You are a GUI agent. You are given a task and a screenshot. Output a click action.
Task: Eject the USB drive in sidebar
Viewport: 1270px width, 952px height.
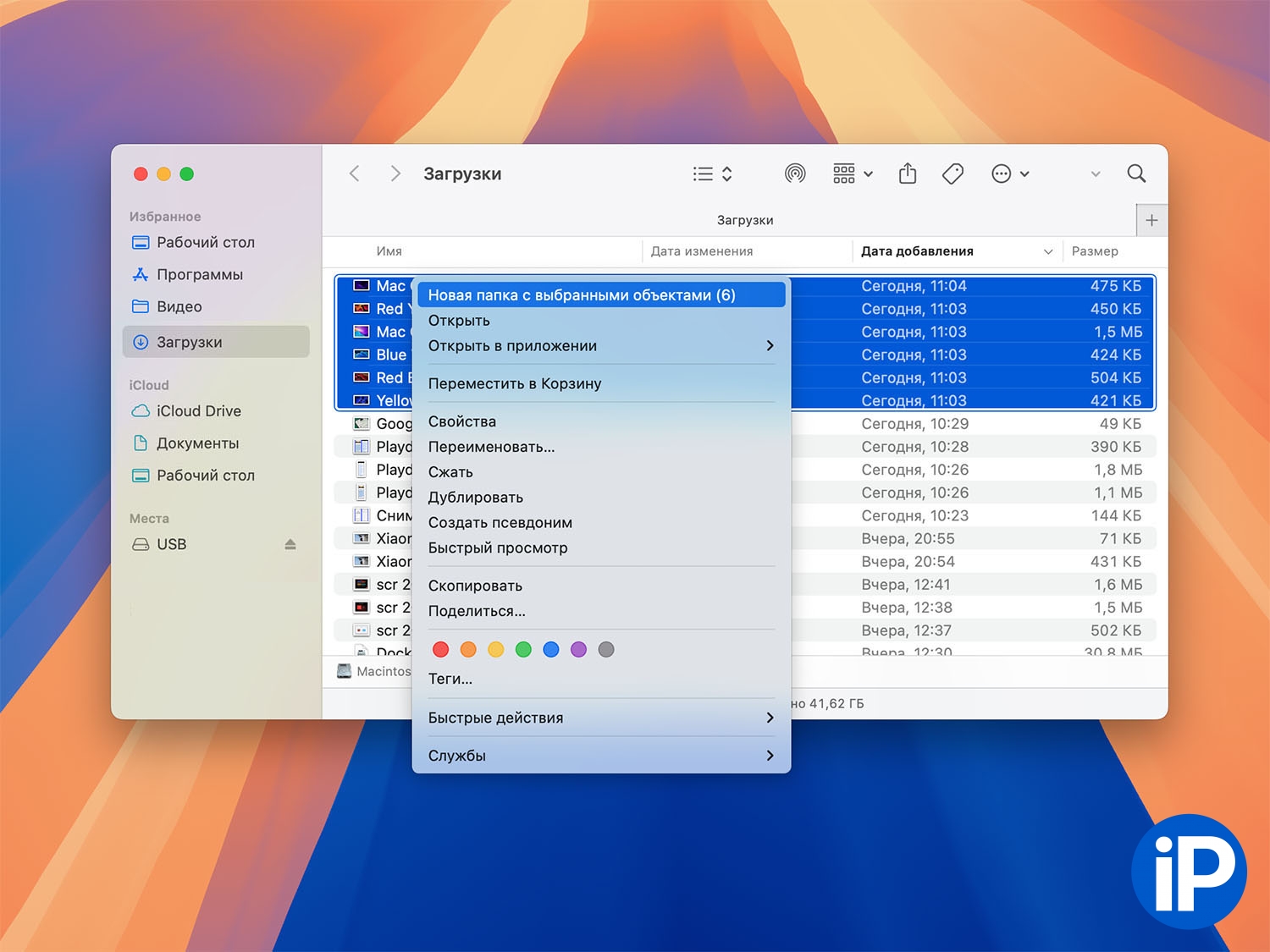[290, 544]
